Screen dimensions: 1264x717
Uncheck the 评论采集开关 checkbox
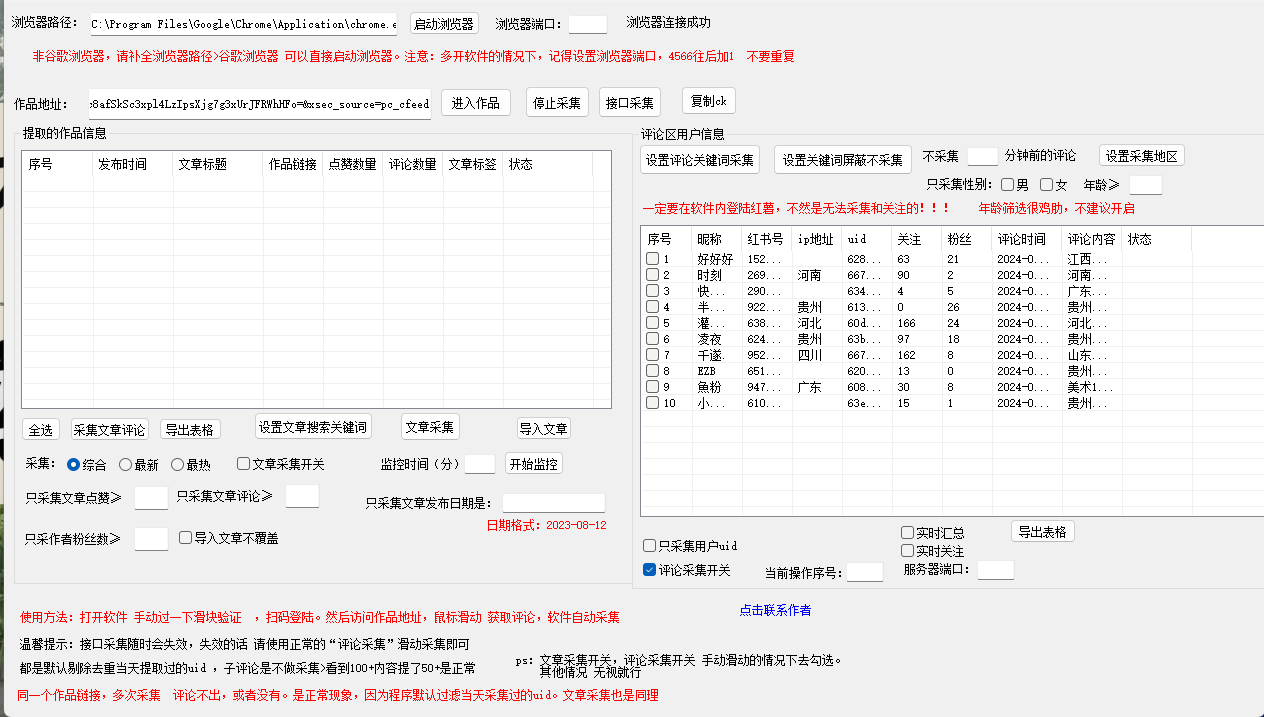650,570
